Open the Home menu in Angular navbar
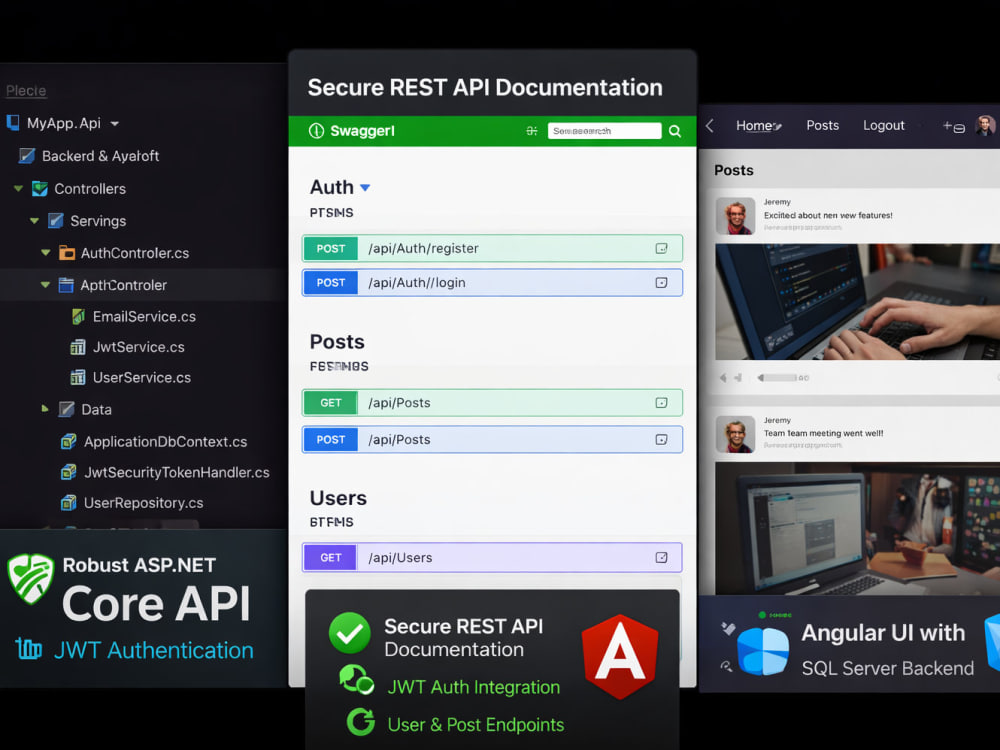Image resolution: width=1000 pixels, height=750 pixels. (758, 126)
